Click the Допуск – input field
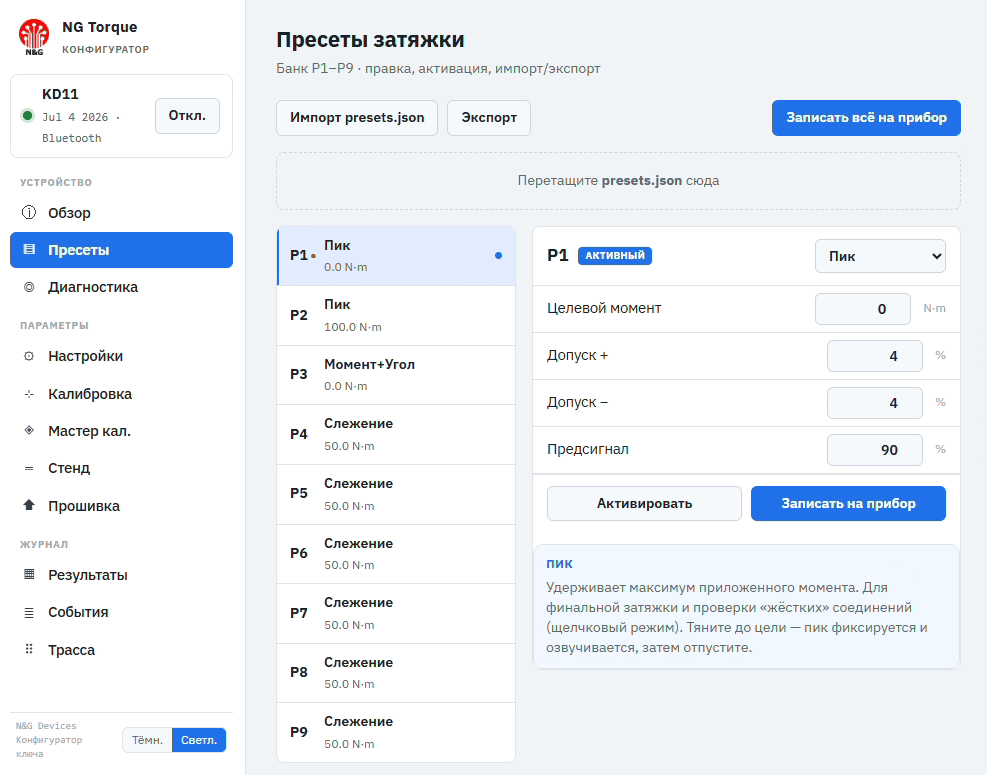 875,403
